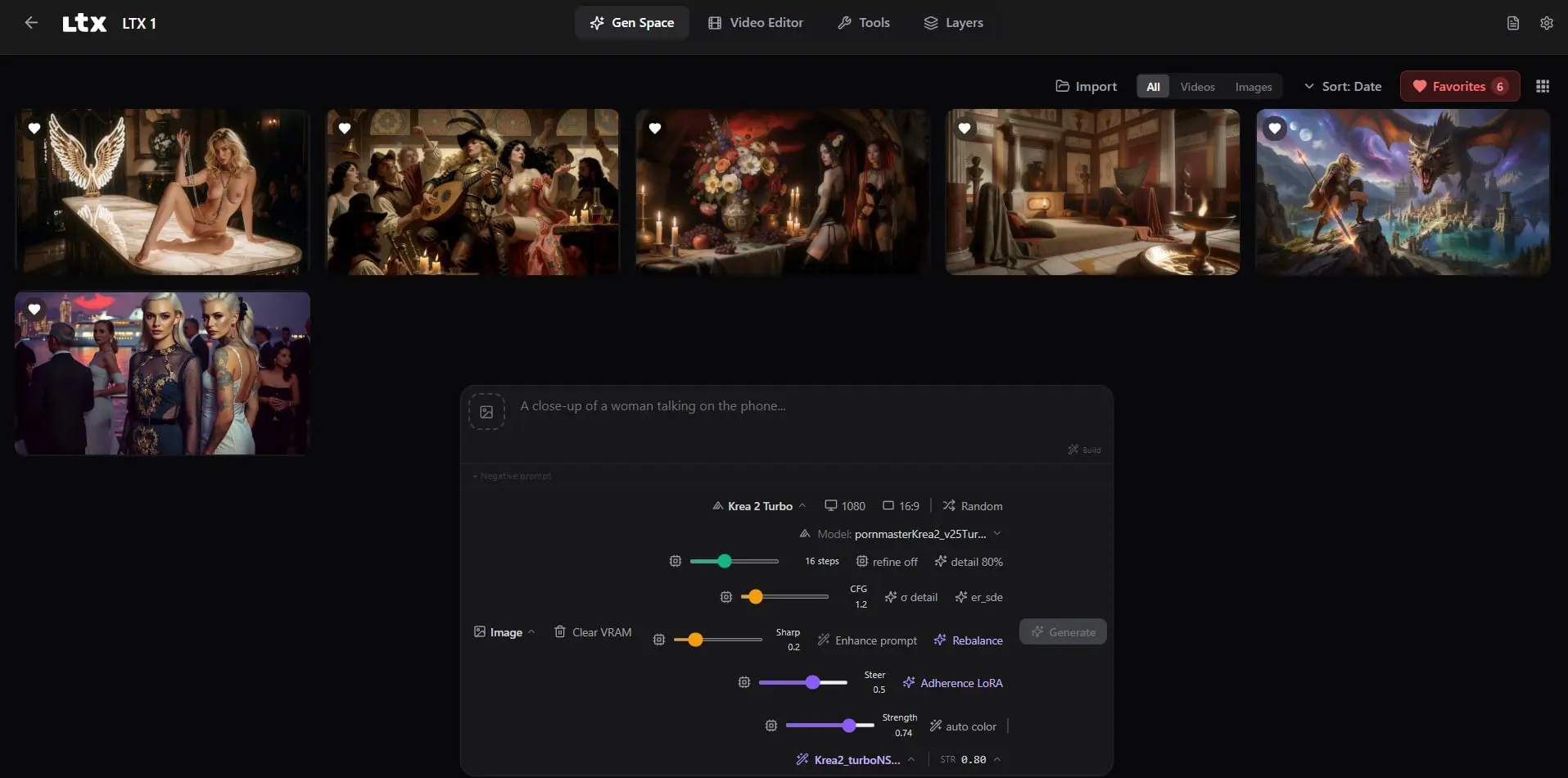1568x778 pixels.
Task: Toggle Rebalance option
Action: coord(968,640)
